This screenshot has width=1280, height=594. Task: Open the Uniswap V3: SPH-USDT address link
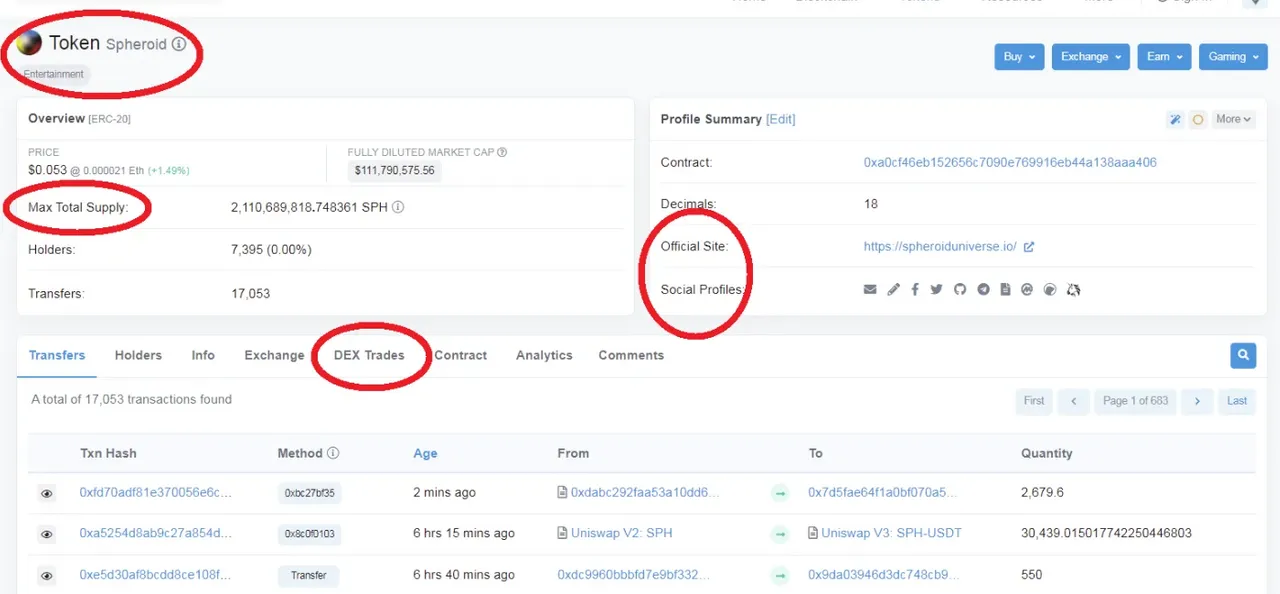tap(891, 534)
